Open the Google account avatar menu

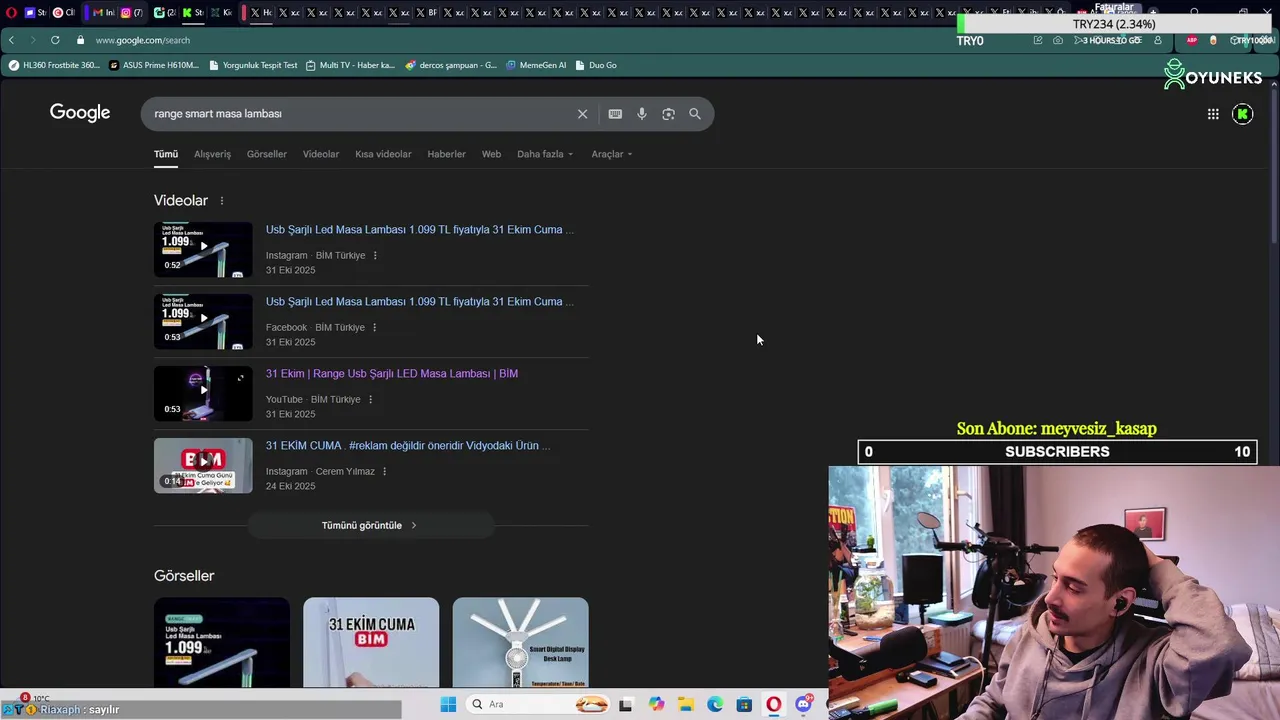point(1243,114)
